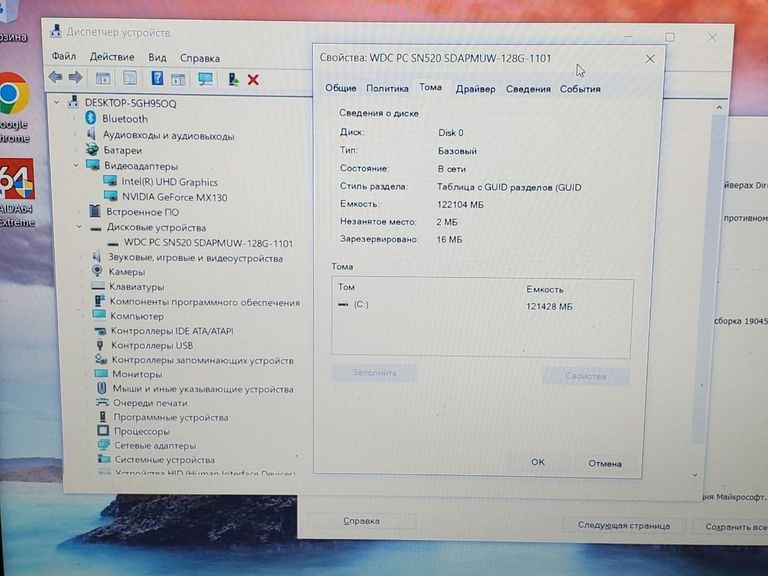768x576 pixels.
Task: Select WDC PC SN520 disk in device tree
Action: pos(208,243)
